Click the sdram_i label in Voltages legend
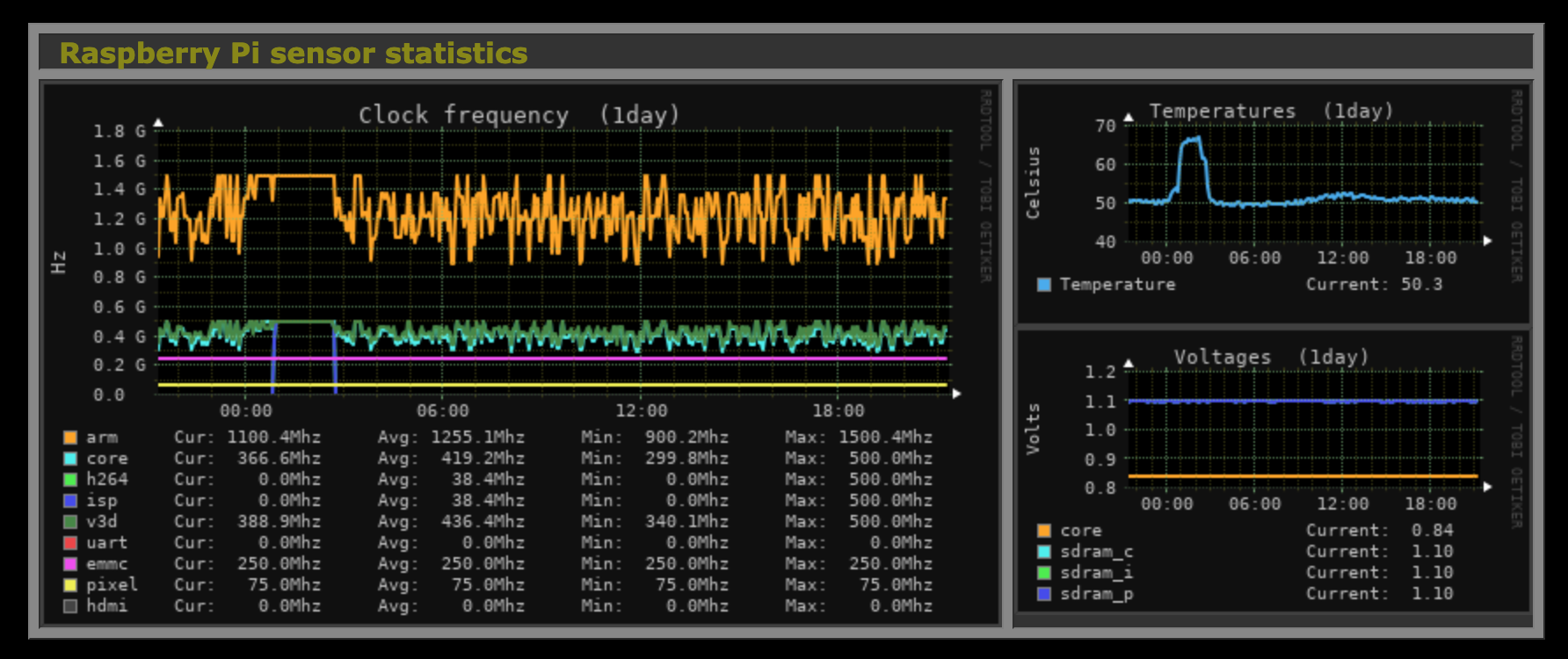 pyautogui.click(x=1096, y=573)
